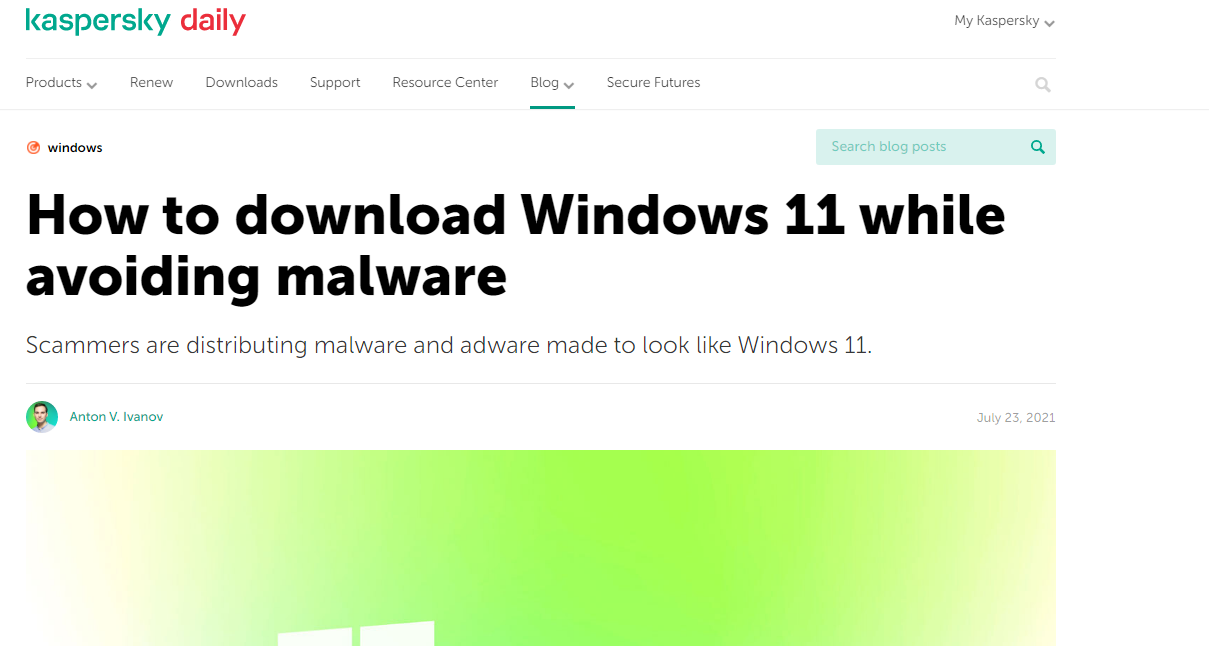Open the Products dropdown menu

62,83
